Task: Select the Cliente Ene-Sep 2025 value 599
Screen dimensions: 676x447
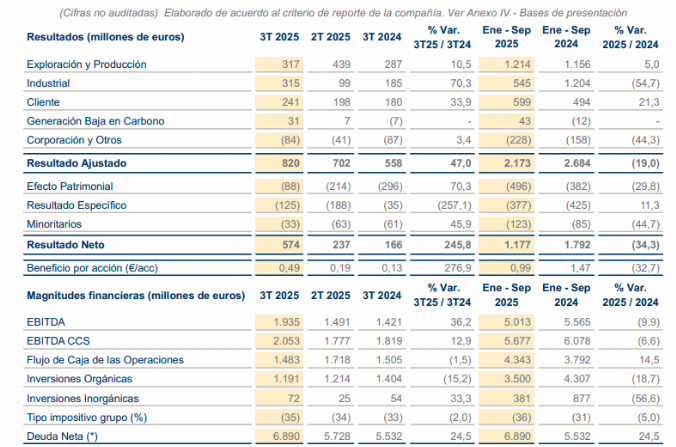Action: pyautogui.click(x=522, y=102)
